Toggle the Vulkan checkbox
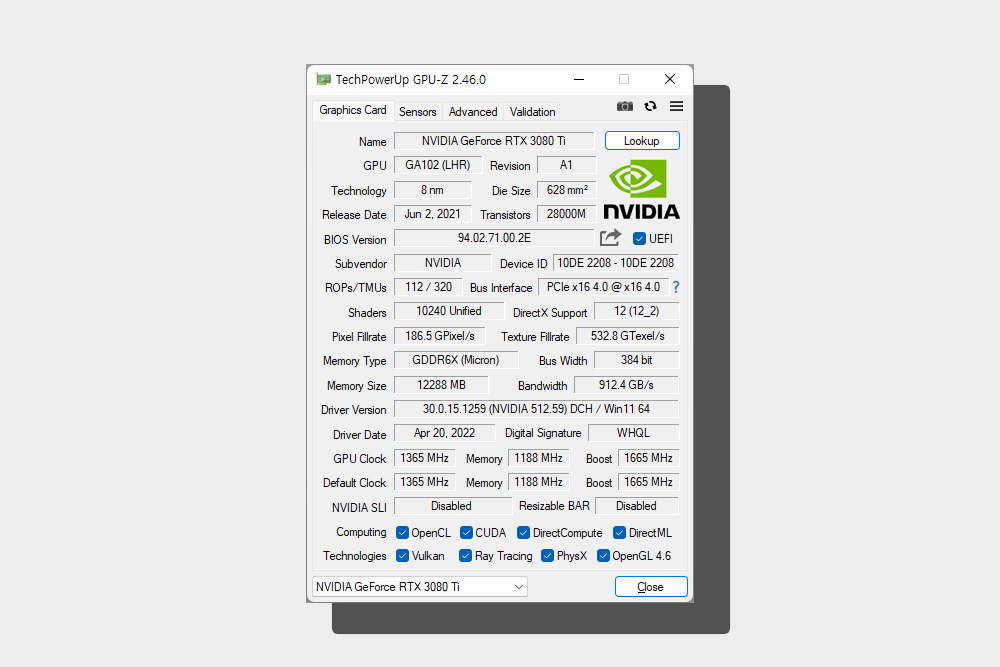This screenshot has height=667, width=1000. tap(402, 555)
